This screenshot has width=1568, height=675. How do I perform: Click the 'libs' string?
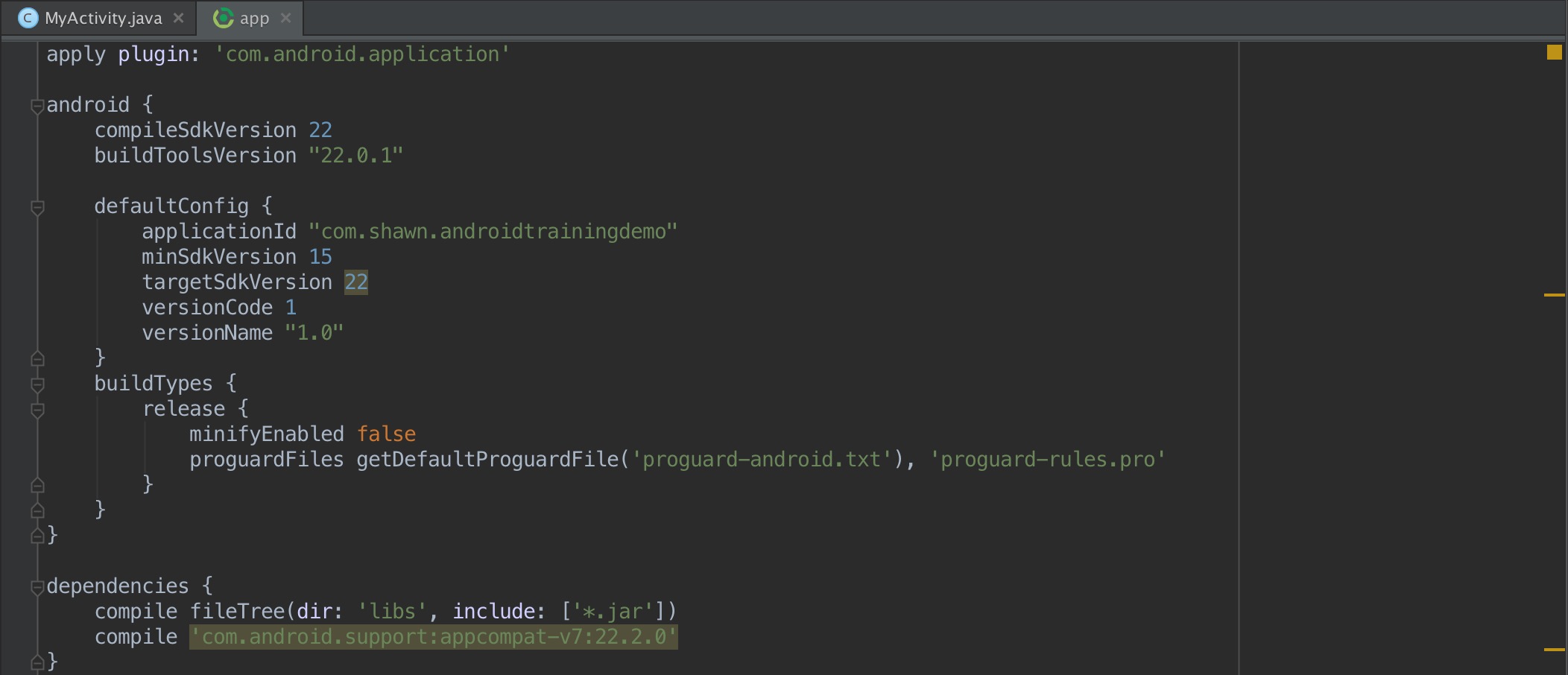392,612
